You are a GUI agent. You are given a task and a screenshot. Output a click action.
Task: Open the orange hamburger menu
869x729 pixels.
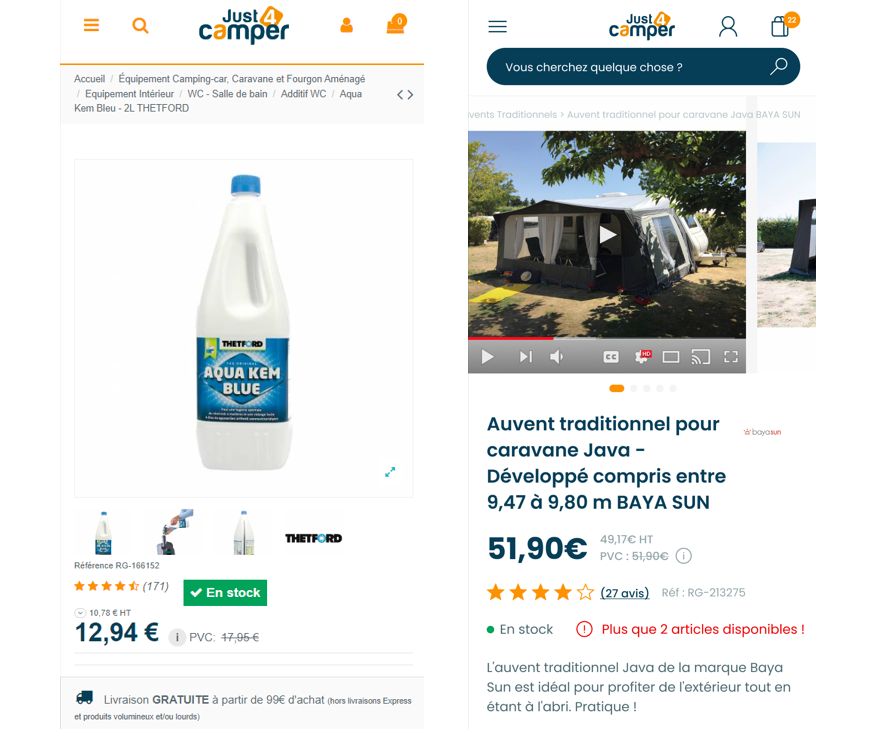(91, 25)
